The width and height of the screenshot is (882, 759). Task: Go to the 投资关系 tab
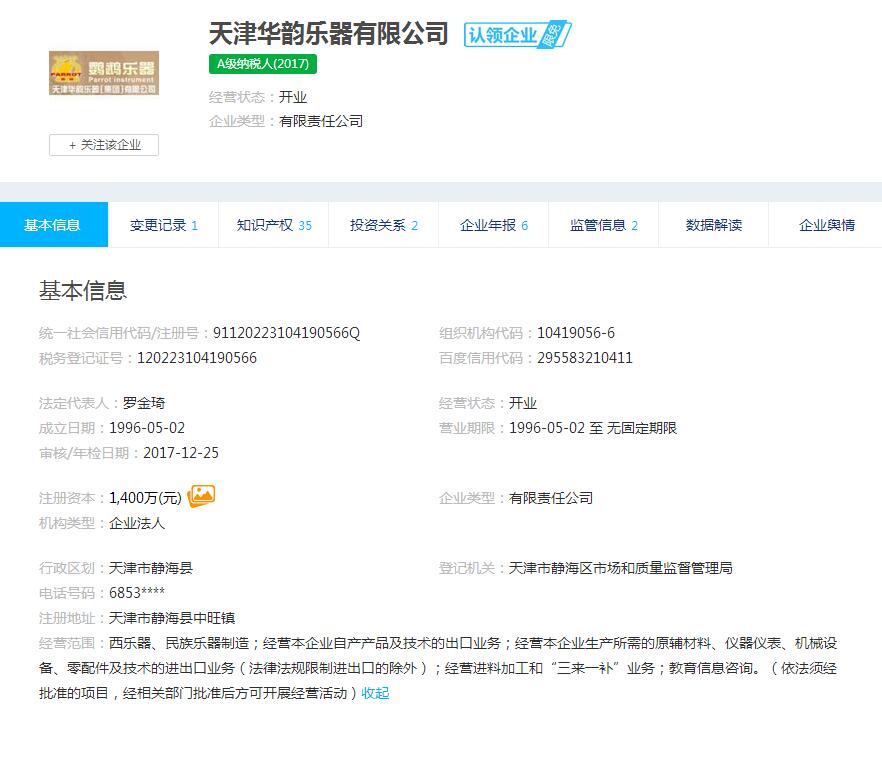384,225
